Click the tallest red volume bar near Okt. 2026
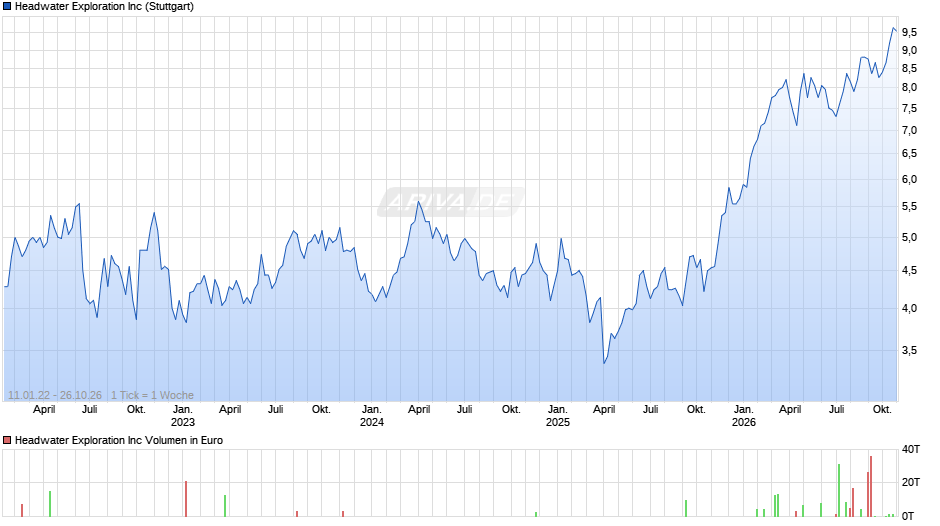Viewport: 940px width, 526px height. click(x=871, y=486)
